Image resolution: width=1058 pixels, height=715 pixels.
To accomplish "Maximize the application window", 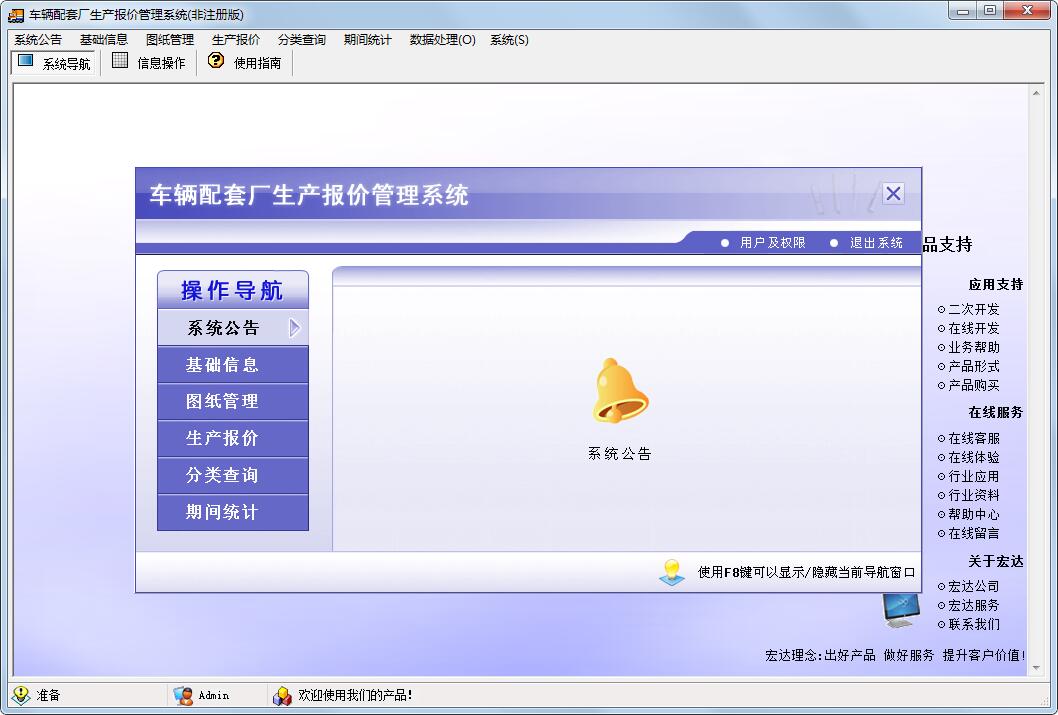I will coord(990,11).
